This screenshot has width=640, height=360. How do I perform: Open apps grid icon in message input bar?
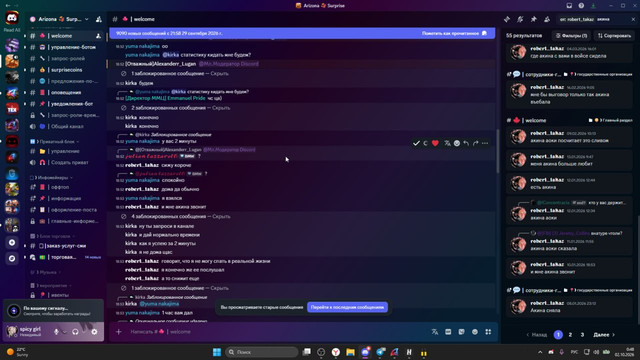488,332
